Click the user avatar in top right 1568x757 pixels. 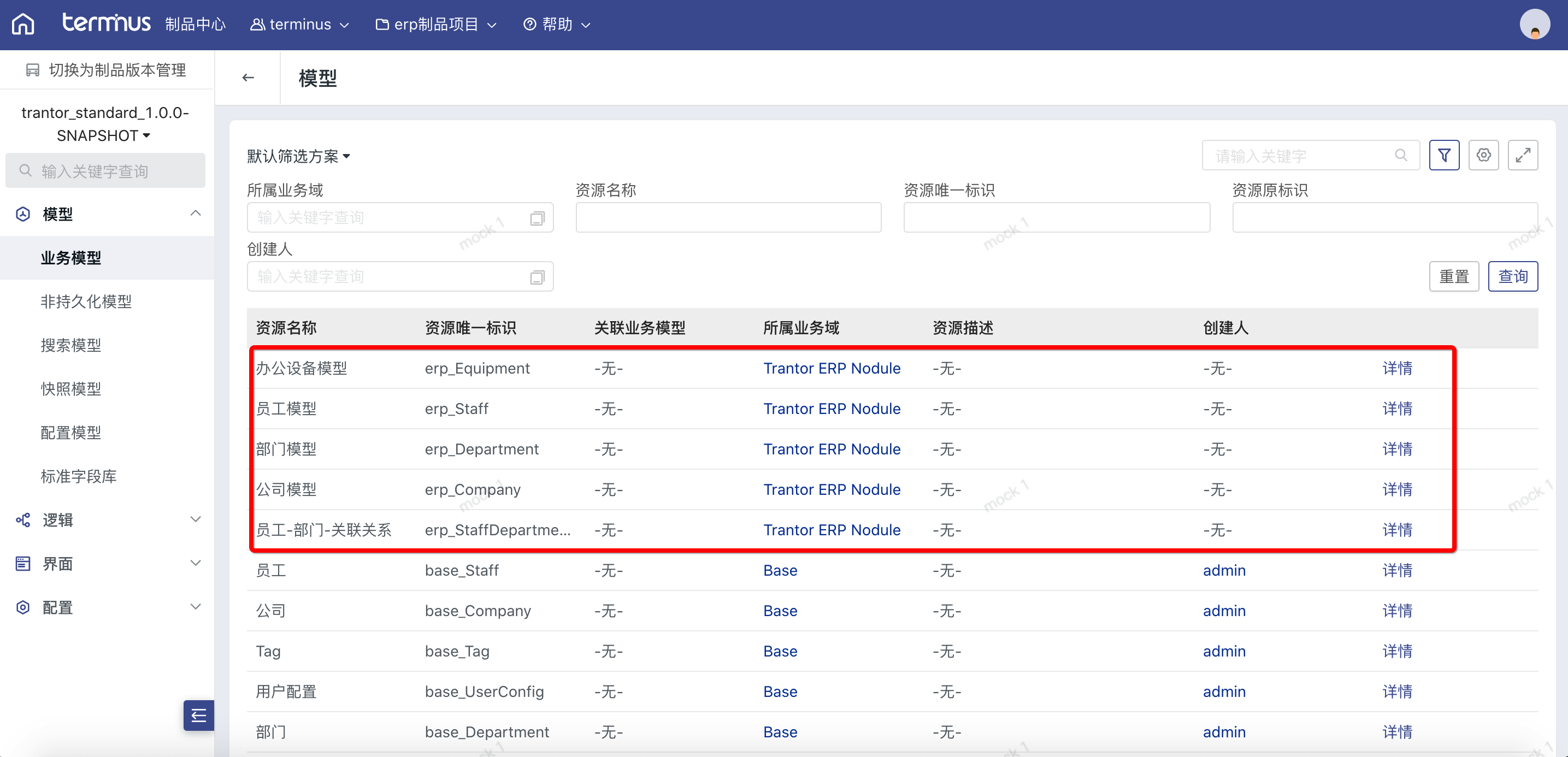pyautogui.click(x=1534, y=25)
